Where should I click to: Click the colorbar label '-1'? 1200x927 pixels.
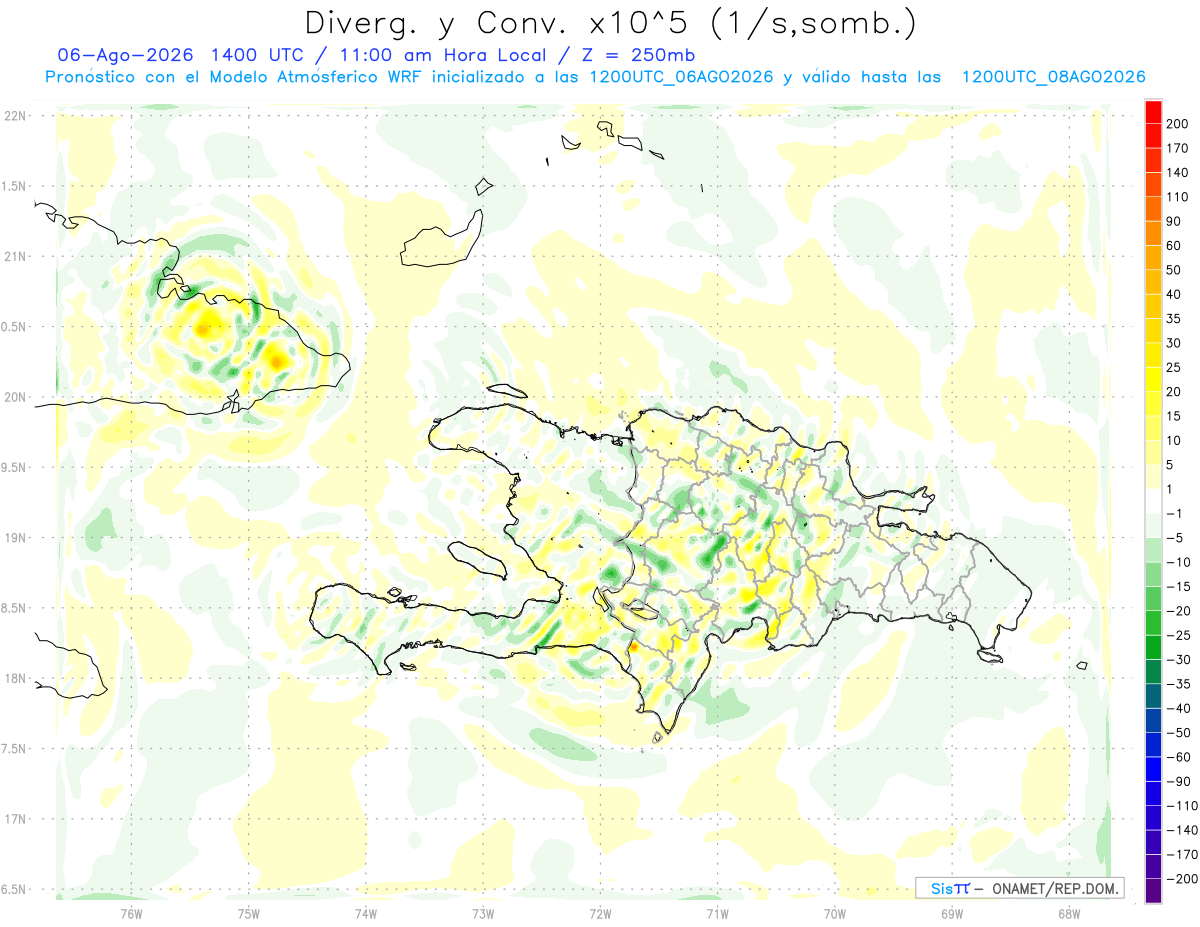click(1174, 513)
